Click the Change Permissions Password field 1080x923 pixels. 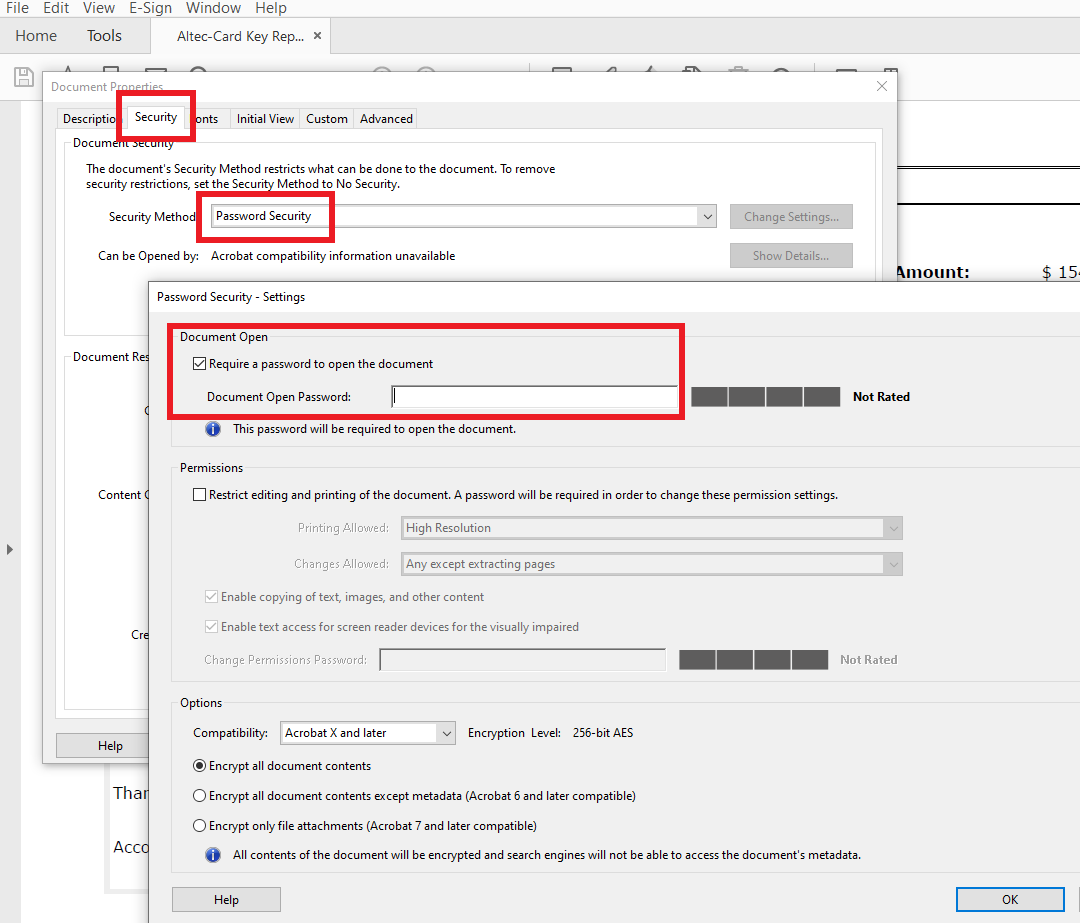tap(523, 660)
